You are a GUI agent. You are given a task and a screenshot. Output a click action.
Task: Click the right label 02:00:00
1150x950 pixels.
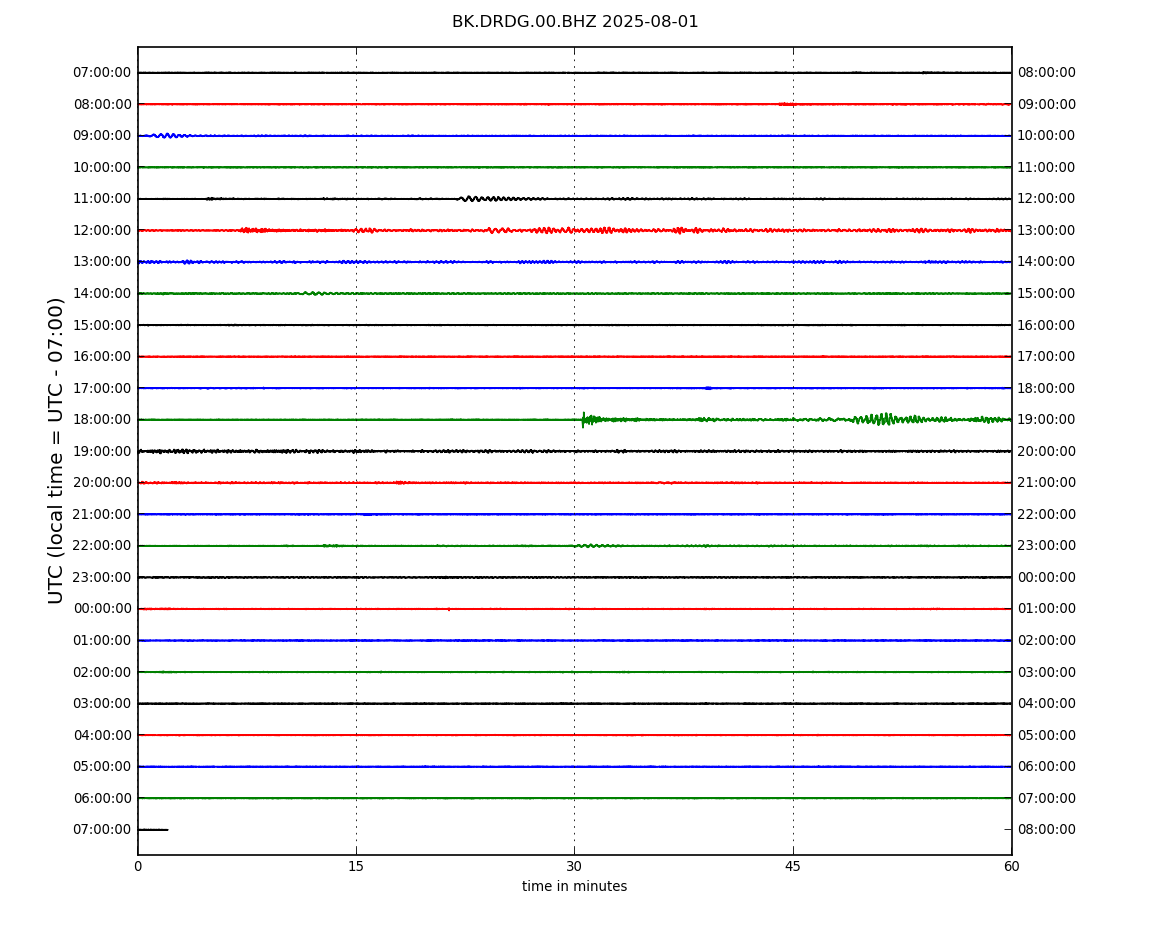pos(1047,640)
